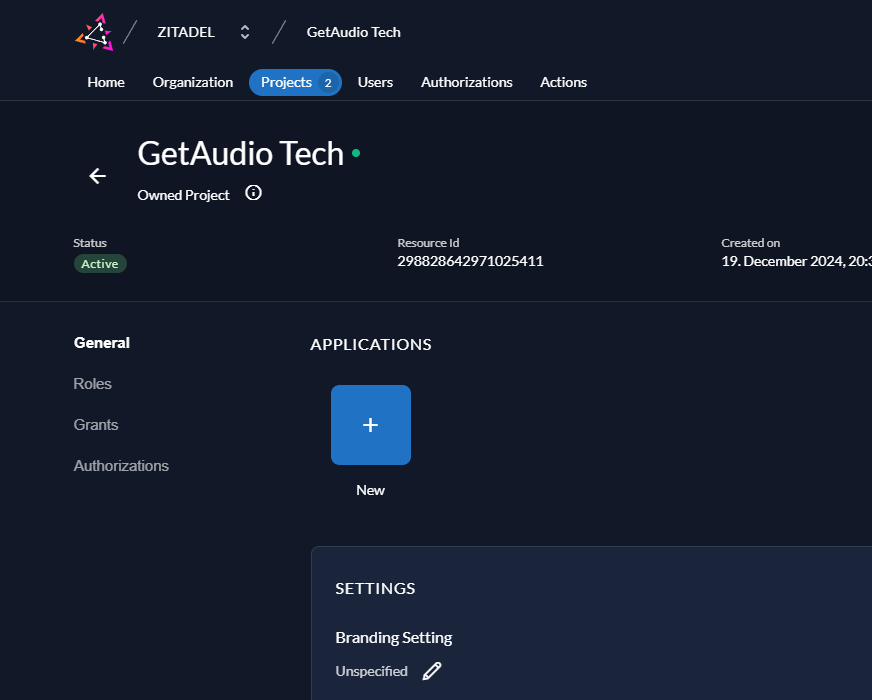Click the Owned Project label
The width and height of the screenshot is (872, 700).
[x=184, y=195]
